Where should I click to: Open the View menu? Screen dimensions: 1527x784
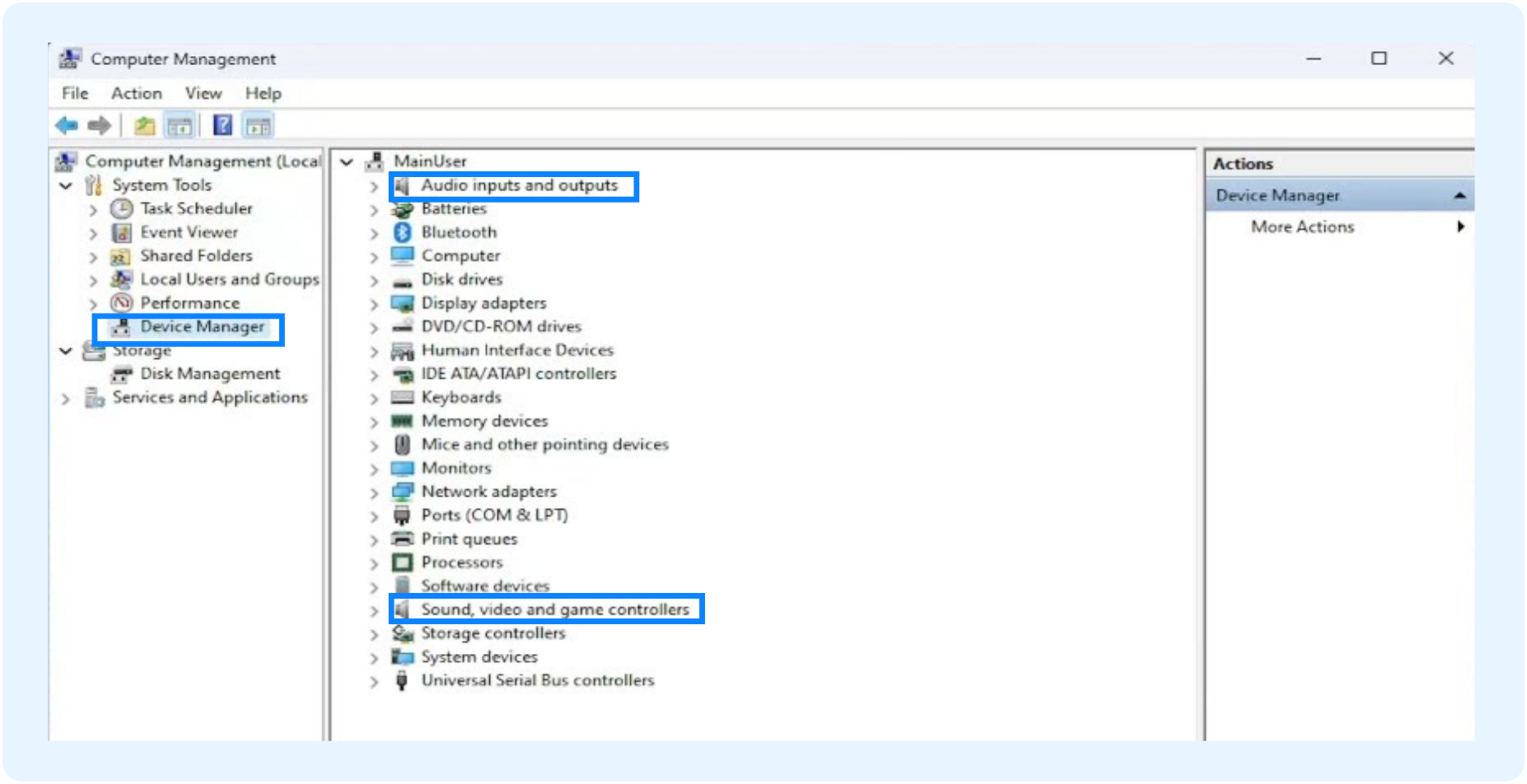pos(203,94)
